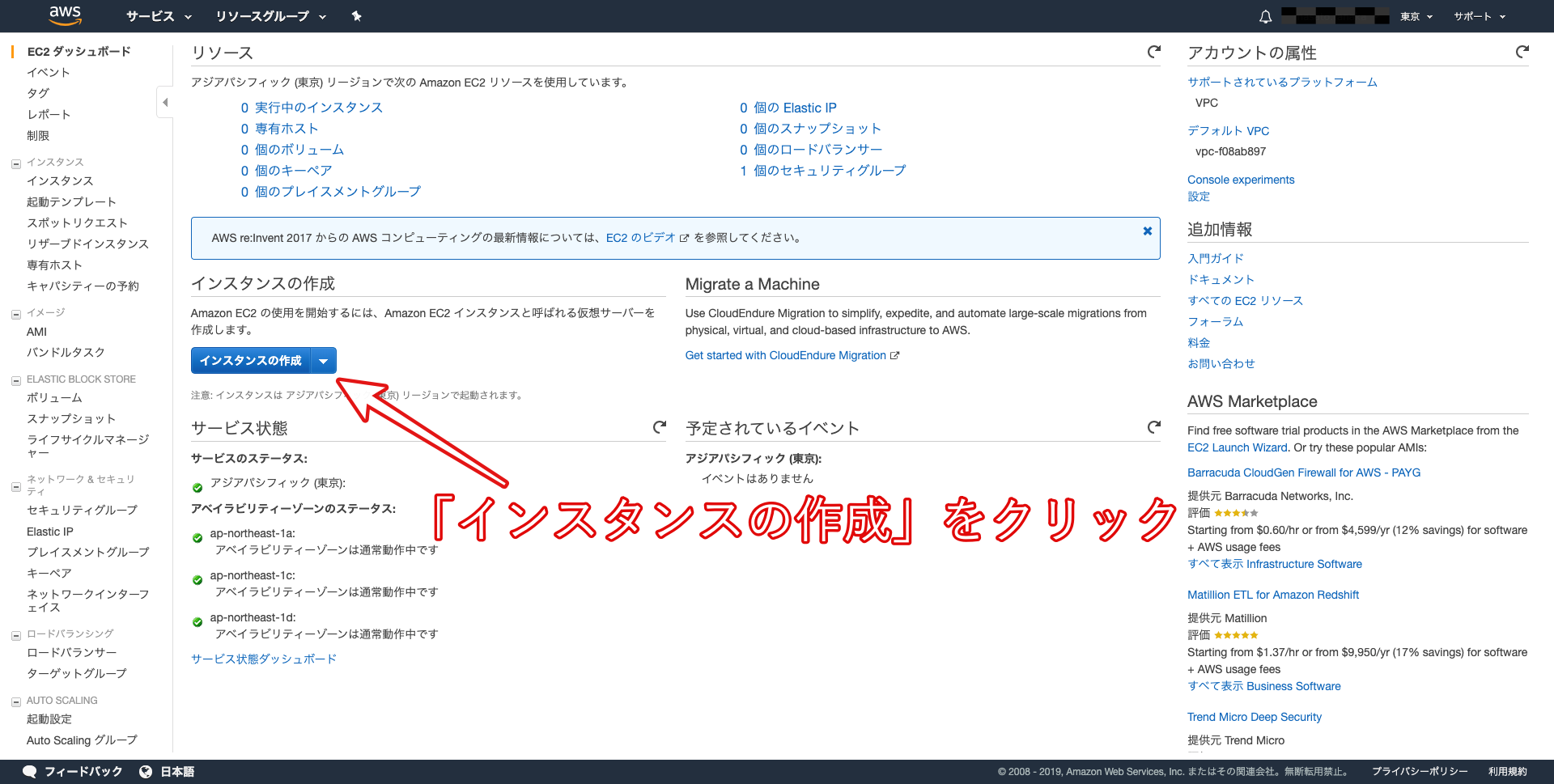
Task: Refresh the アカウントの属性 panel
Action: coord(1522,52)
